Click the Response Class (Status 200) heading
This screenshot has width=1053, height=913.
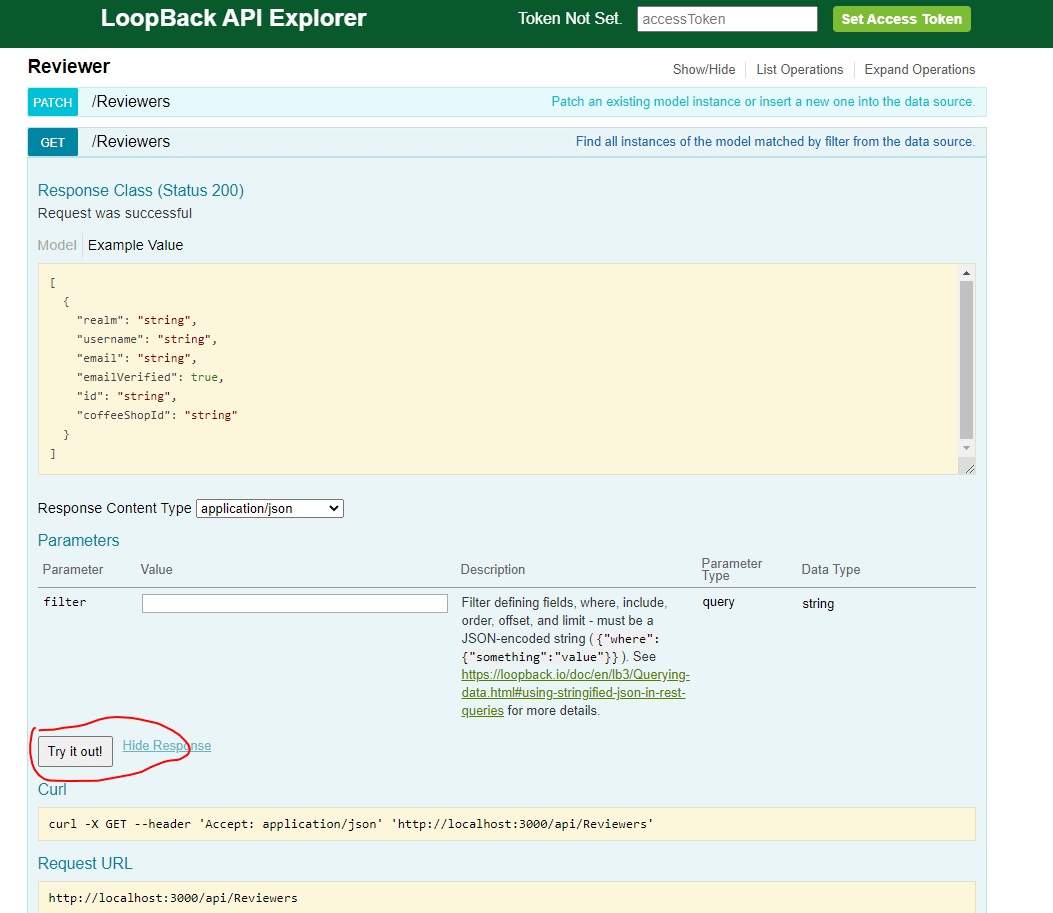click(140, 191)
